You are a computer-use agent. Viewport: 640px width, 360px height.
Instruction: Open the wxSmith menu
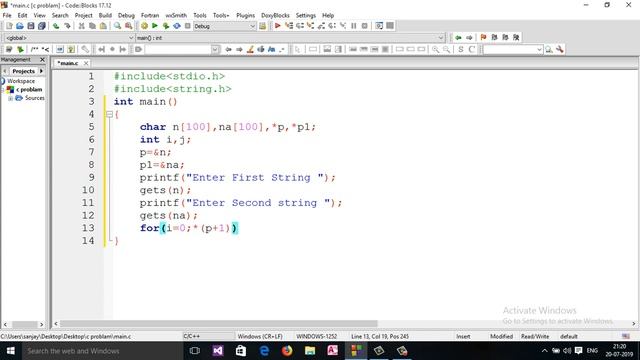point(176,16)
